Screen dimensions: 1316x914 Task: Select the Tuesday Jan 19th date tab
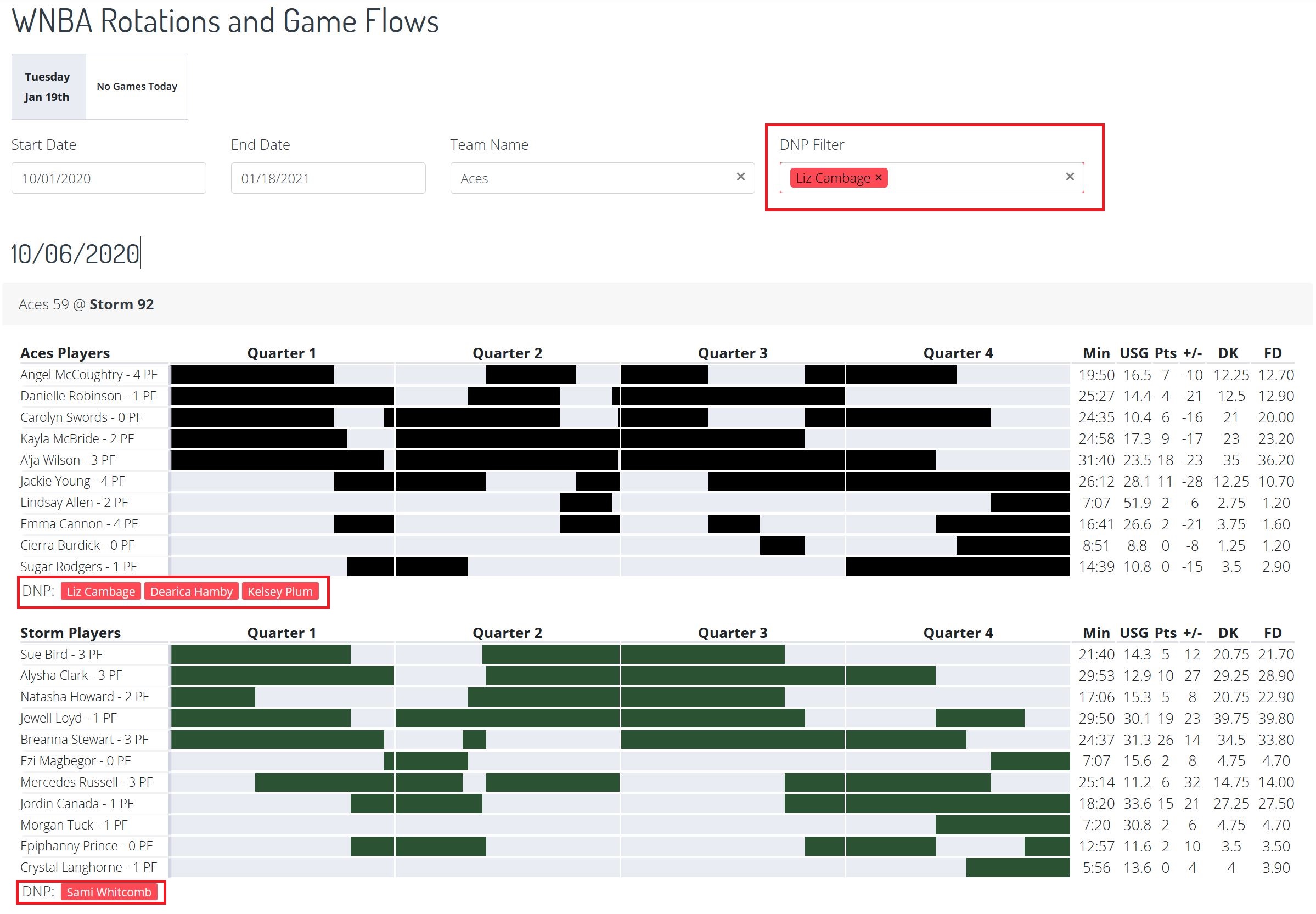click(x=48, y=87)
